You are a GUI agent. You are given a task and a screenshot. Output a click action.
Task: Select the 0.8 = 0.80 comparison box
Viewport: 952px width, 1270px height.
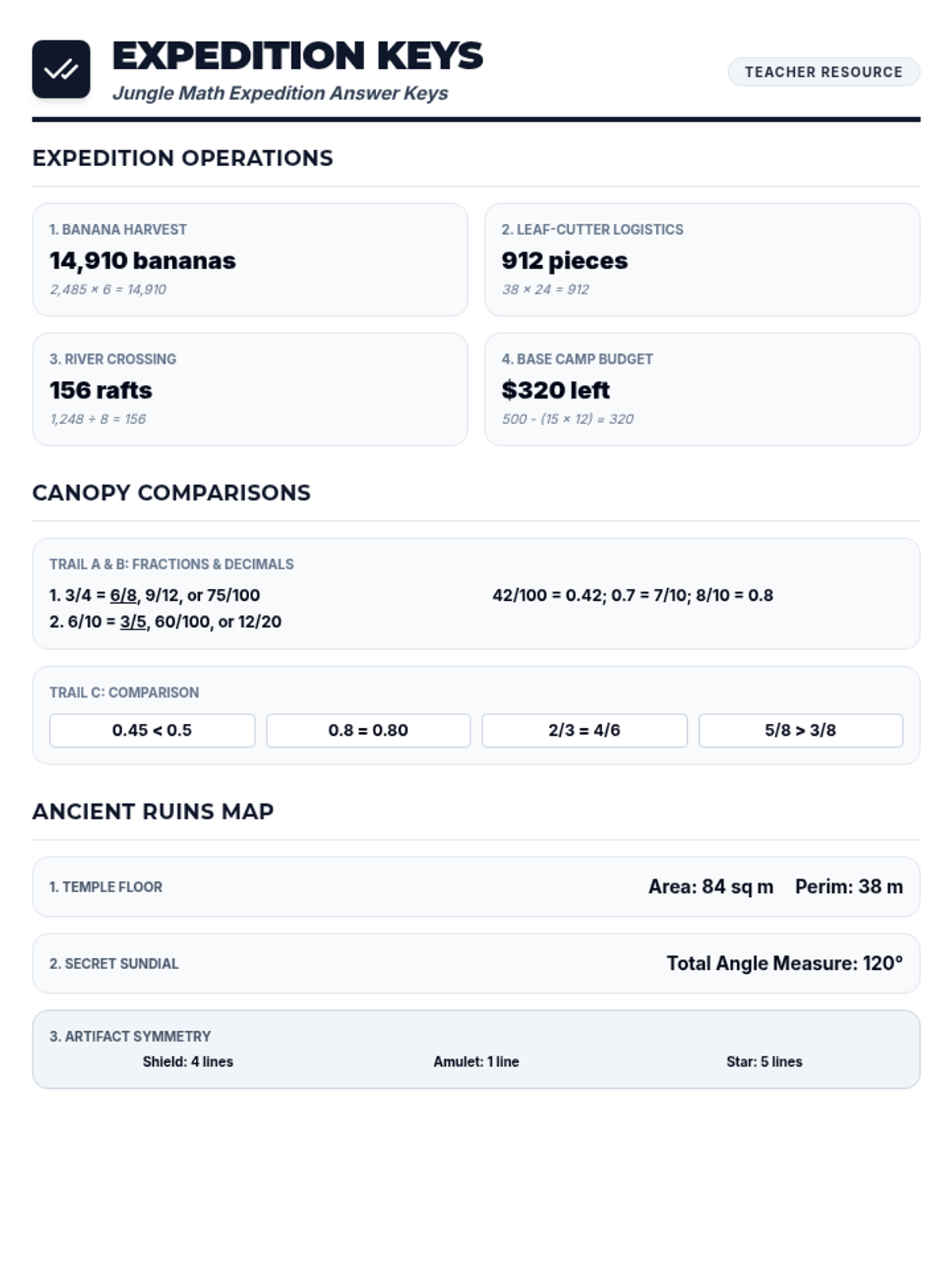point(368,730)
